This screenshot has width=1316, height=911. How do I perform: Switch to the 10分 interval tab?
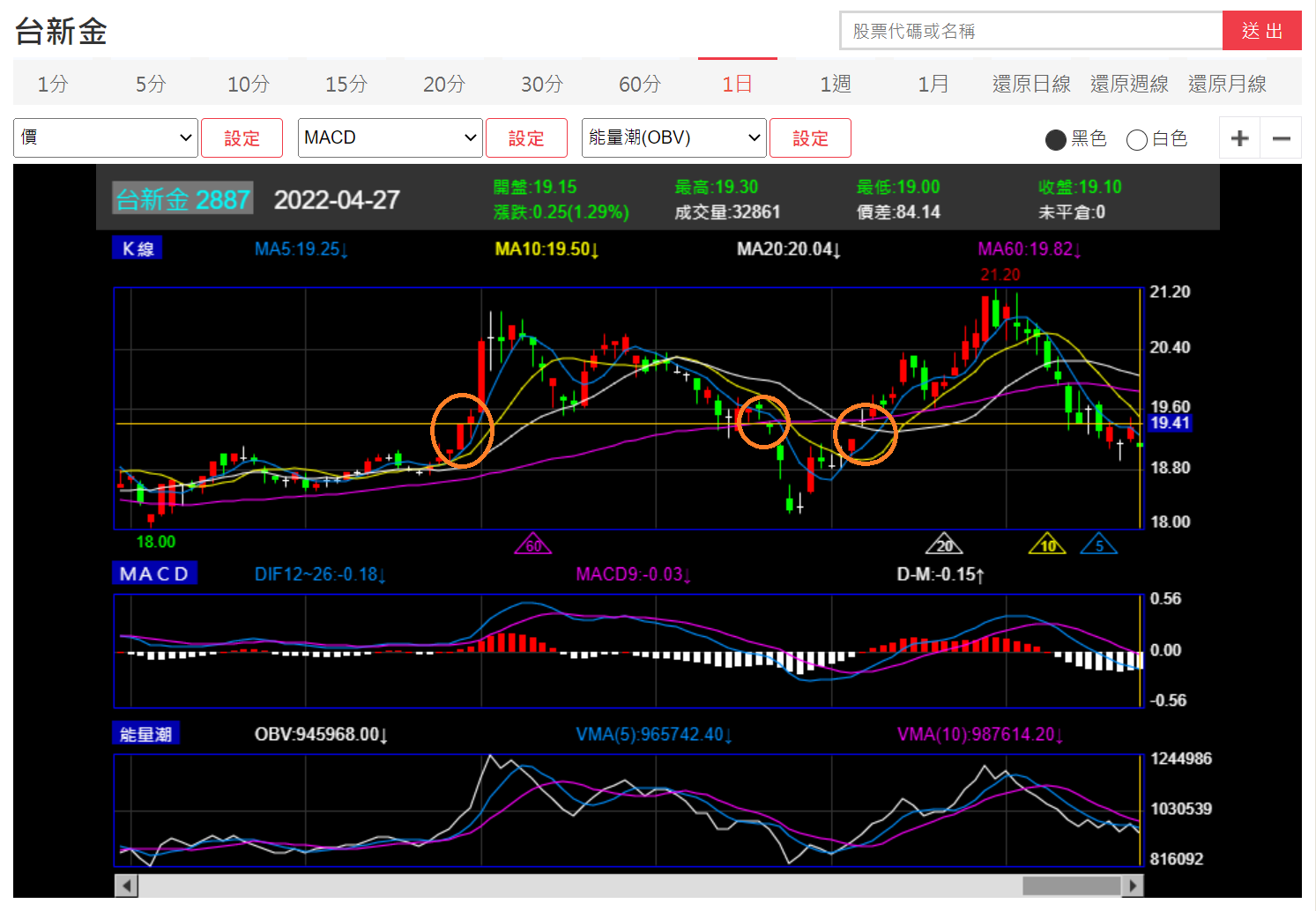249,84
